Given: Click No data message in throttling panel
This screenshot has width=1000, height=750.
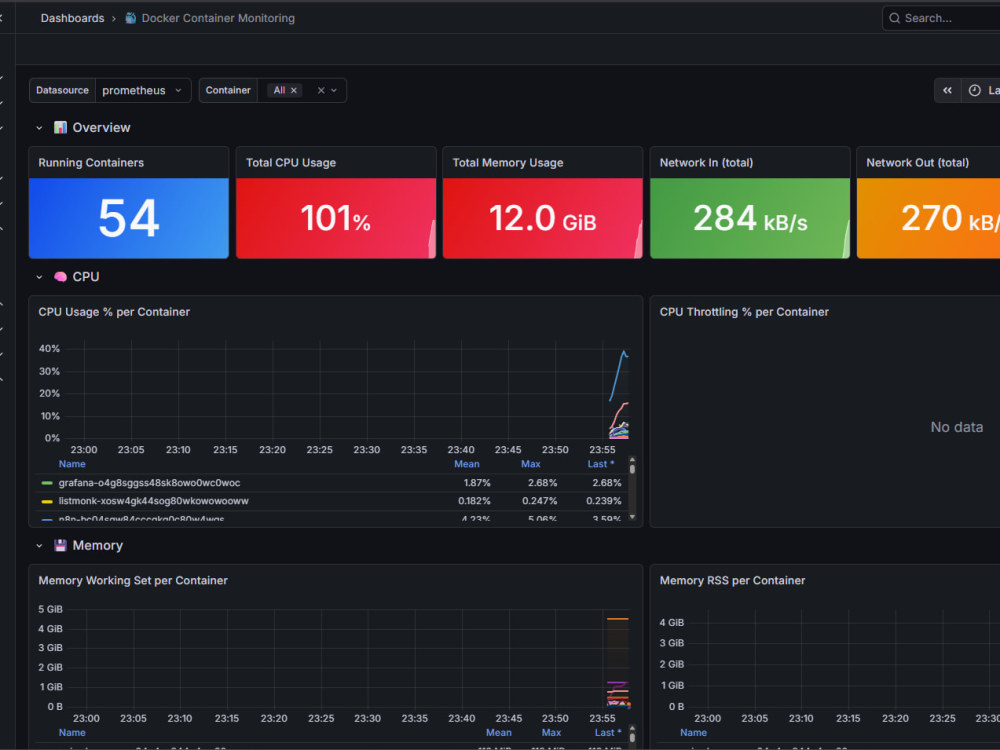Looking at the screenshot, I should [x=957, y=427].
